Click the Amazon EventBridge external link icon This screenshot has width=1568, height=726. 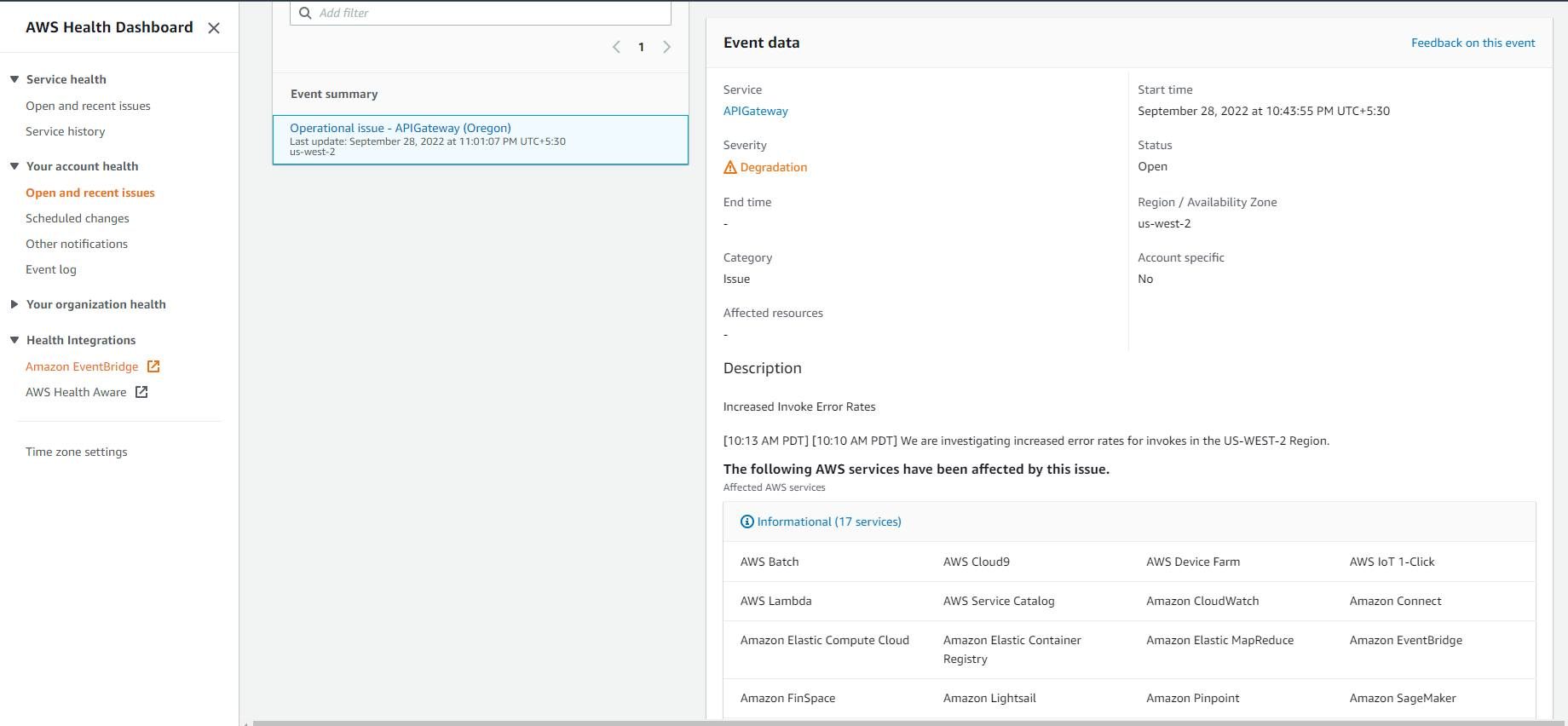pos(153,366)
